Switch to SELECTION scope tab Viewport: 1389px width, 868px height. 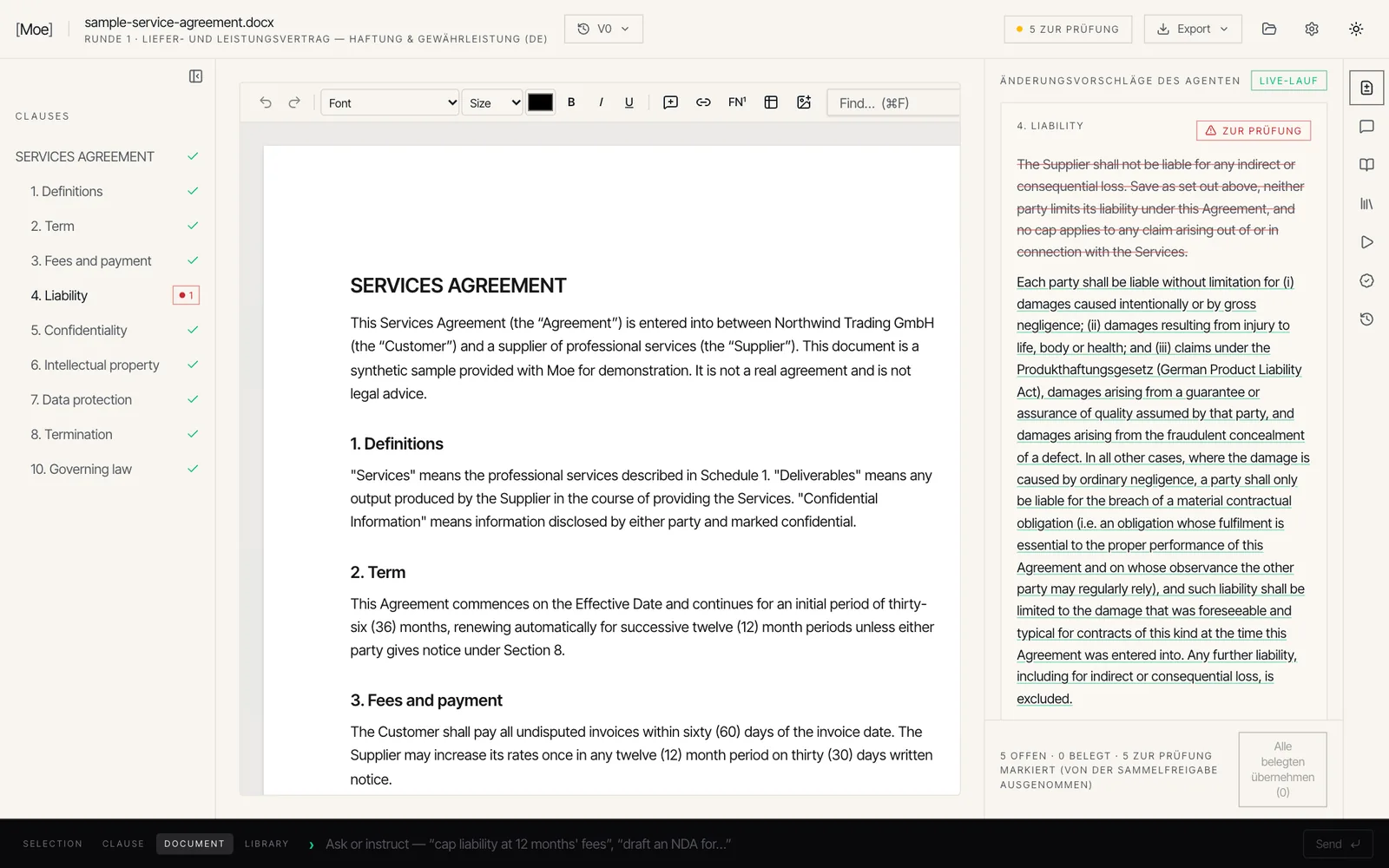click(53, 844)
